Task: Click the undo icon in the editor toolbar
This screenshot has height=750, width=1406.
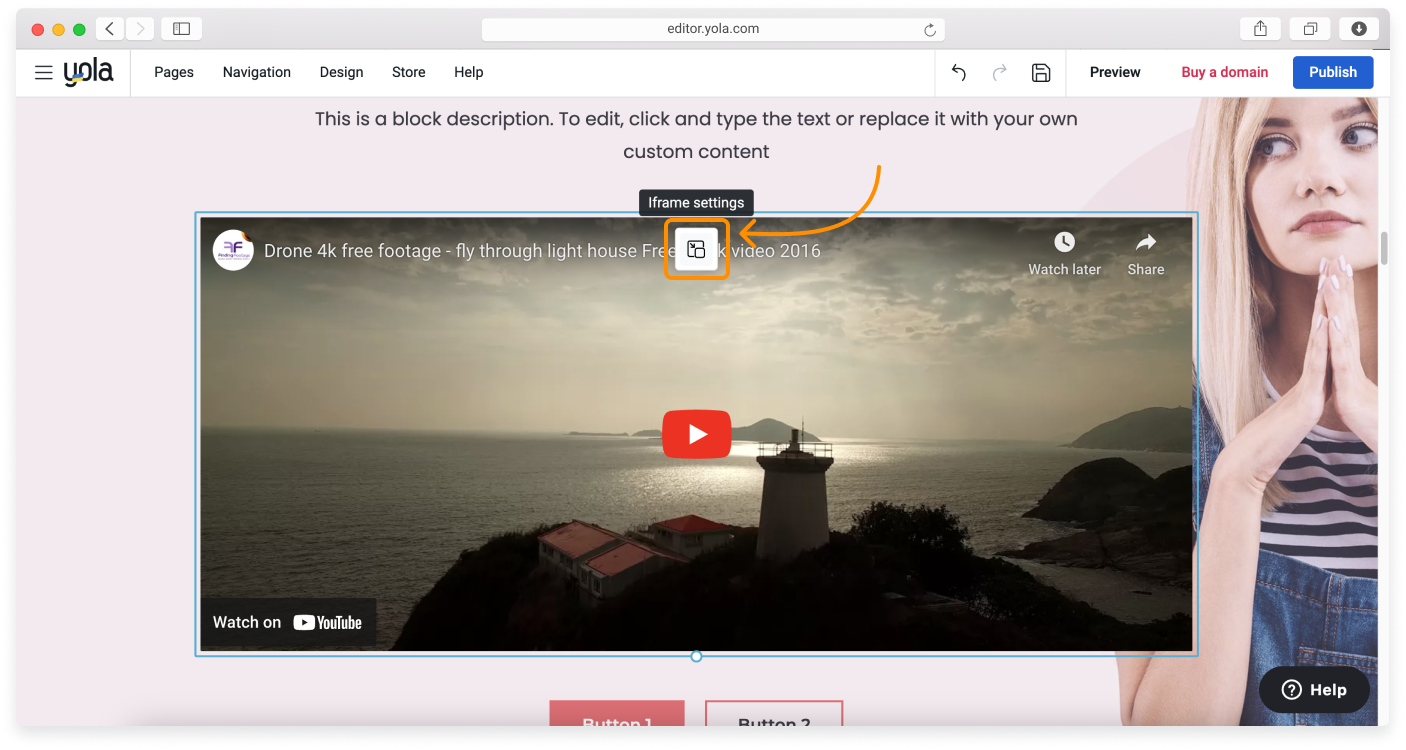Action: (958, 72)
